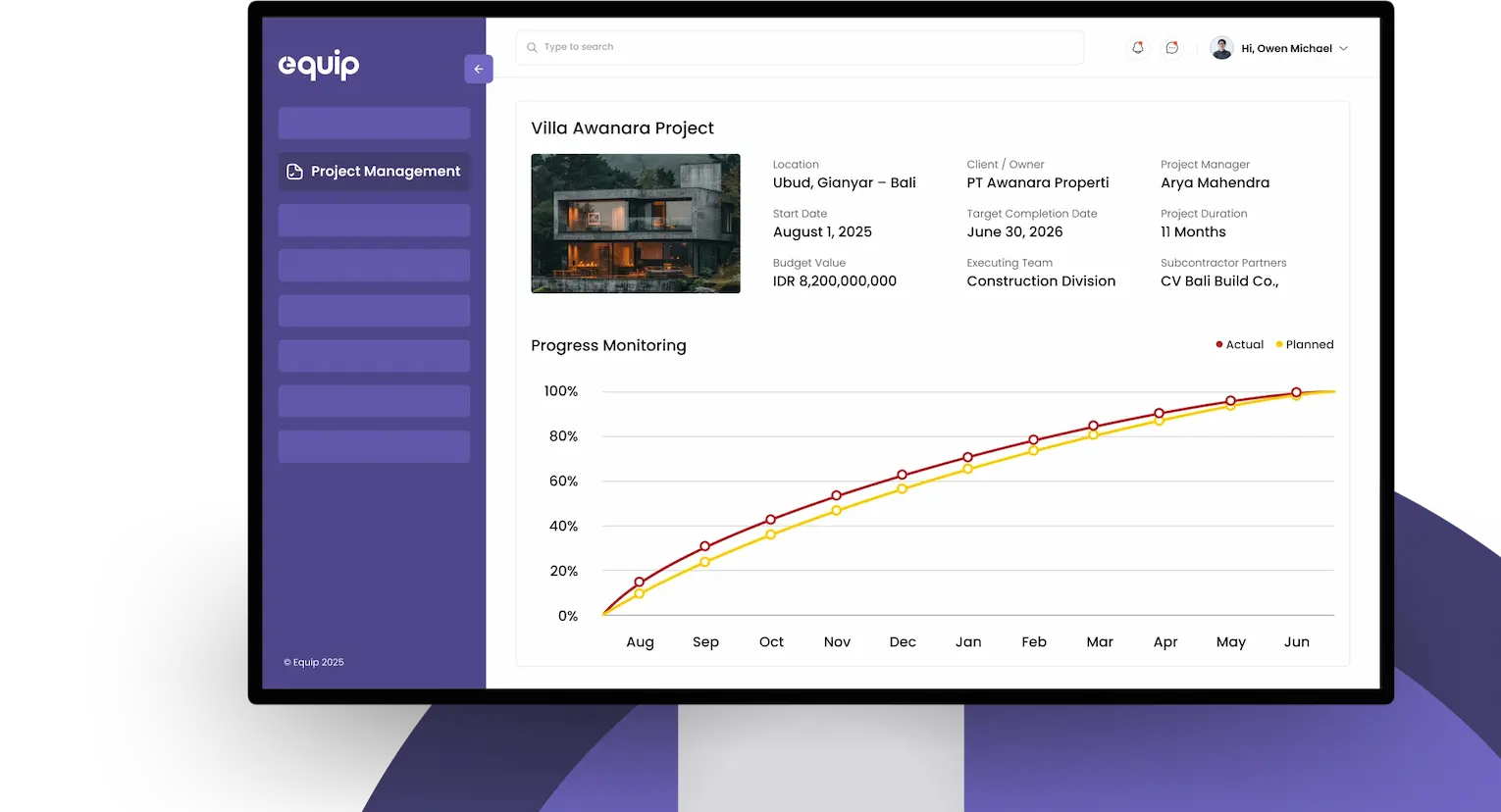Open notifications bell icon

[x=1138, y=47]
